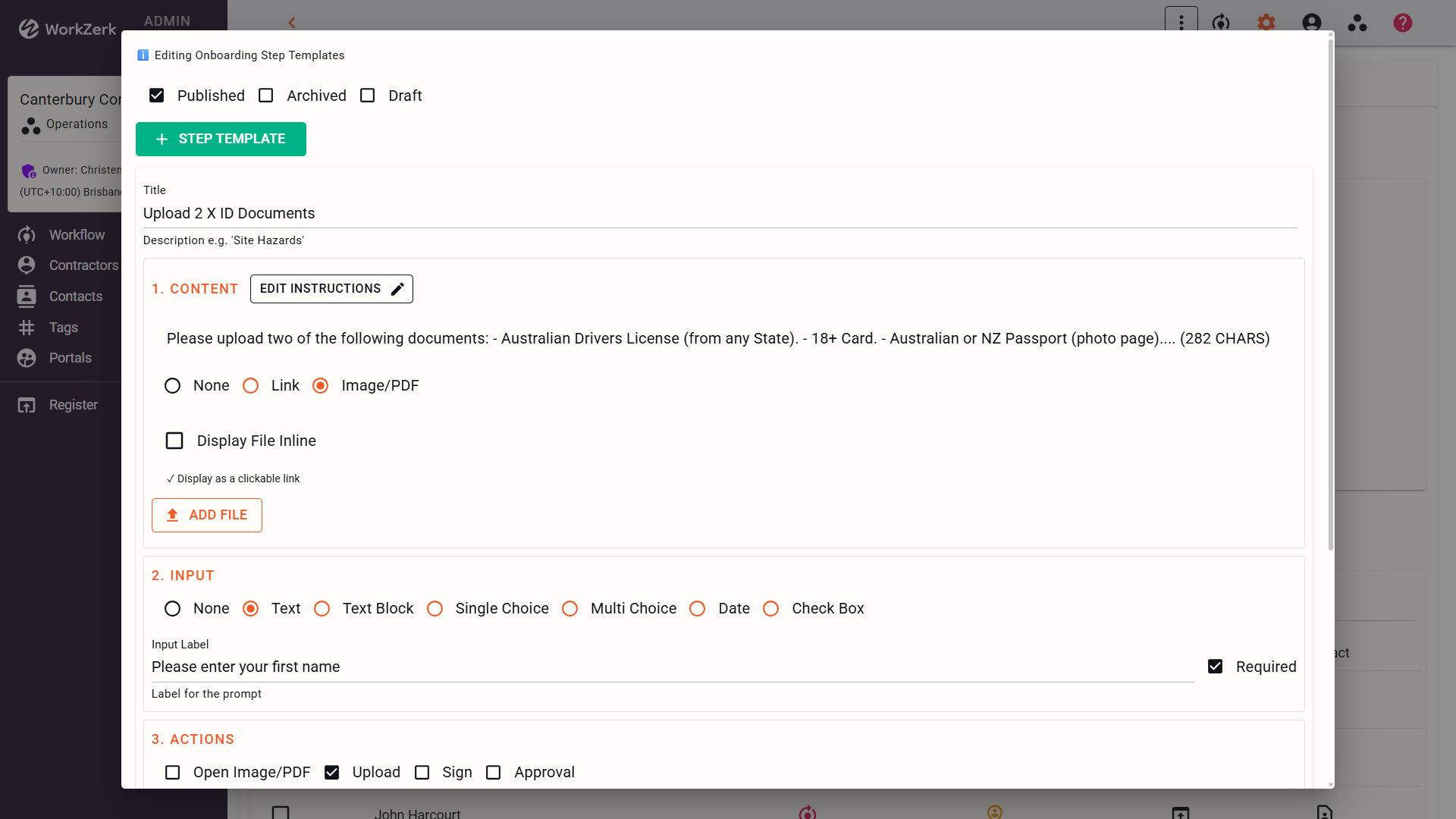Select the Single Choice input radio

[x=435, y=609]
